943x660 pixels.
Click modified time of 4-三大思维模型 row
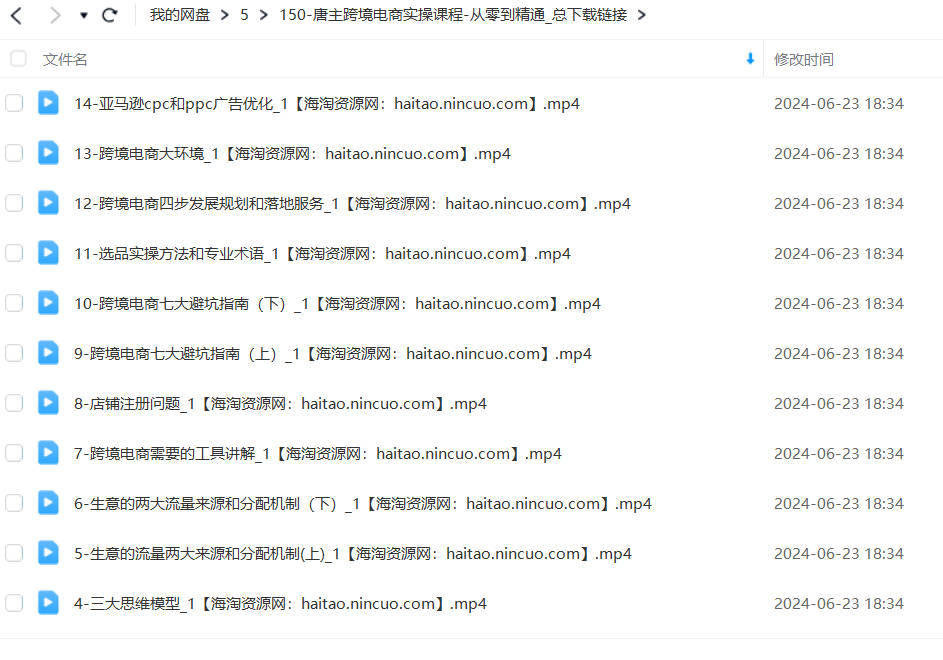pyautogui.click(x=838, y=603)
